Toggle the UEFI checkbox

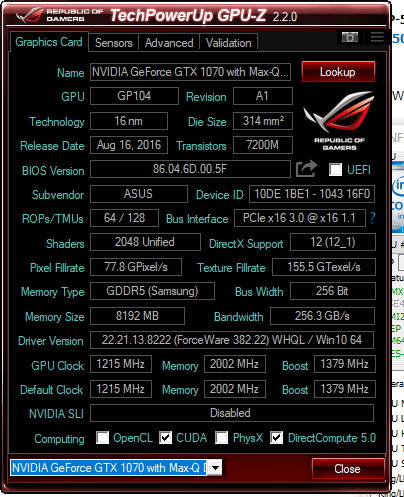(335, 169)
